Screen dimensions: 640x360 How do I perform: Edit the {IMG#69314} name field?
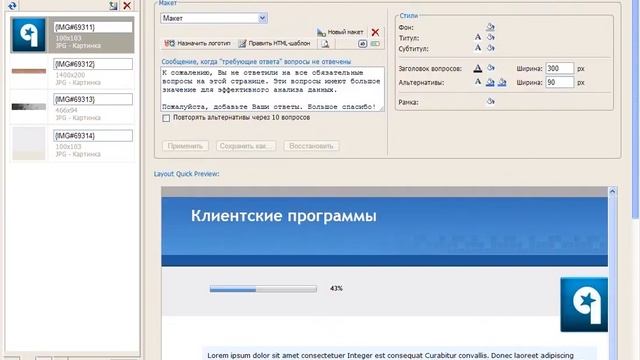pyautogui.click(x=93, y=136)
